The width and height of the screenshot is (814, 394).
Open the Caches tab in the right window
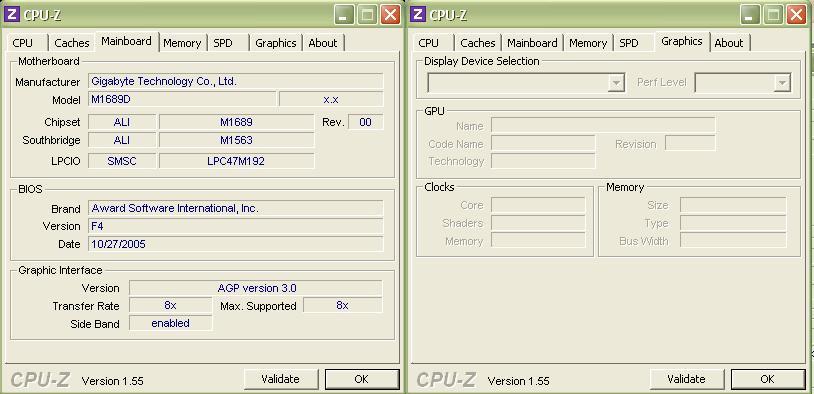(478, 43)
